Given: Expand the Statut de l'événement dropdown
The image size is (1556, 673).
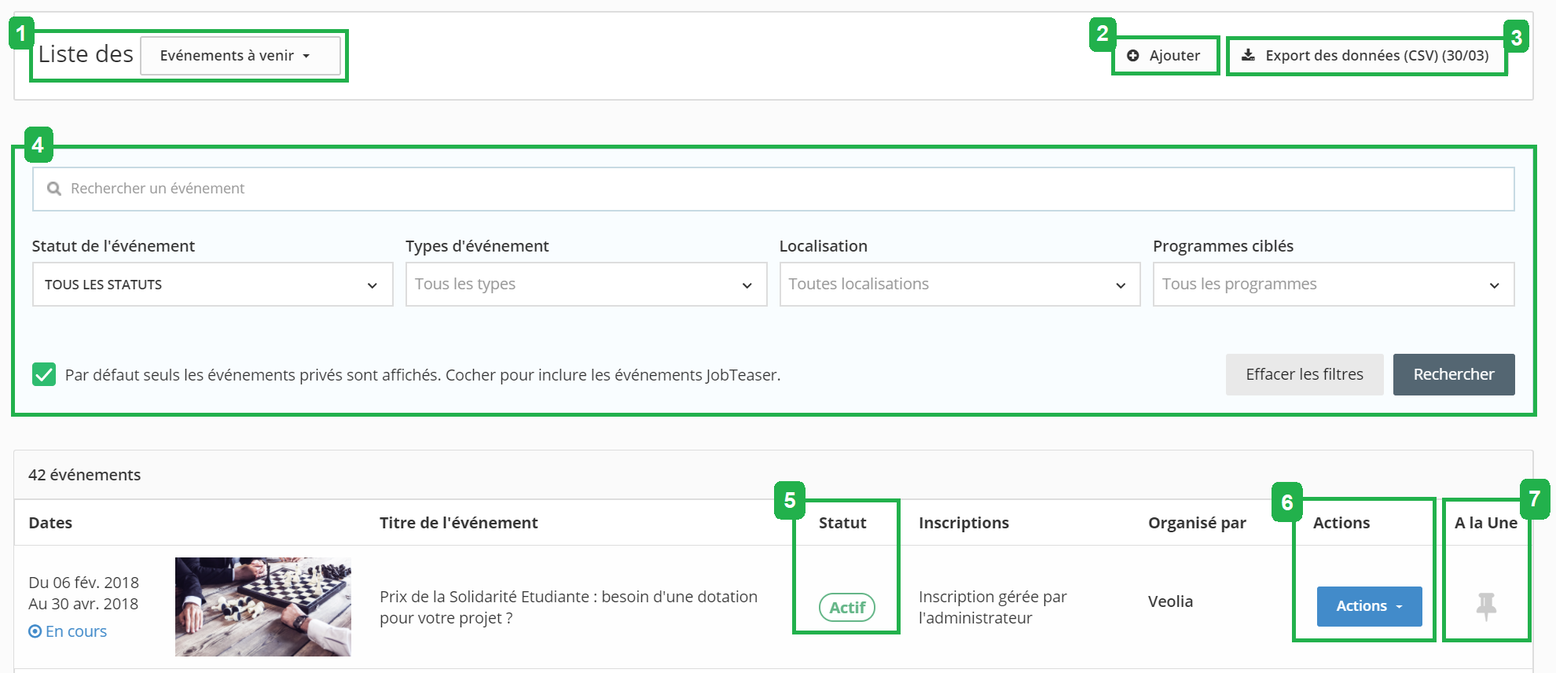Looking at the screenshot, I should coord(212,285).
